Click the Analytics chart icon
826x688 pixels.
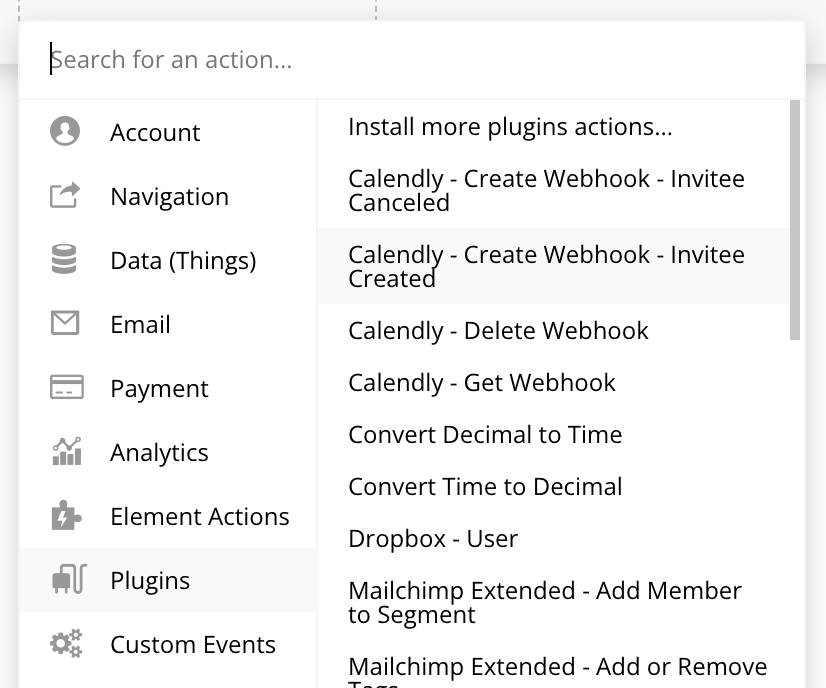tap(67, 451)
